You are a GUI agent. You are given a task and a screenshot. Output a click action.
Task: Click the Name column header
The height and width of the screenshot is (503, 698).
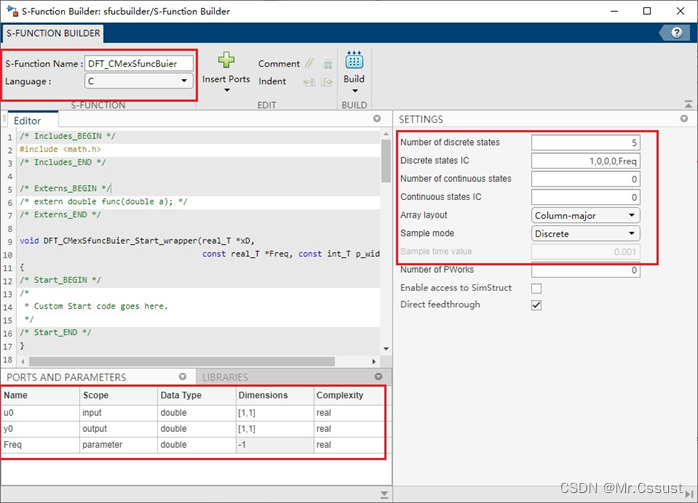pos(40,395)
